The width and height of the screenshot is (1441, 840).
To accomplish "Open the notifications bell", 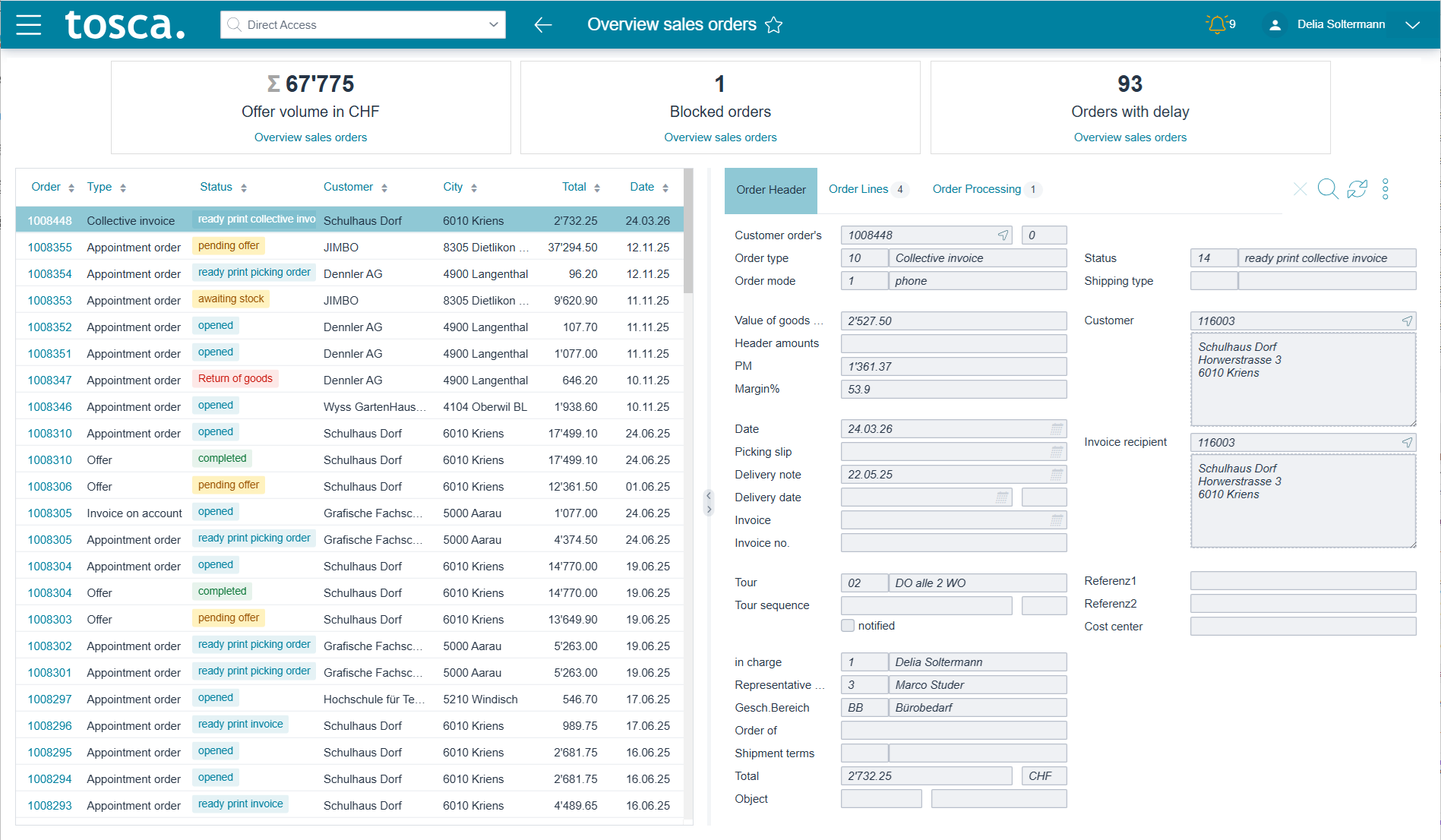I will click(x=1217, y=24).
